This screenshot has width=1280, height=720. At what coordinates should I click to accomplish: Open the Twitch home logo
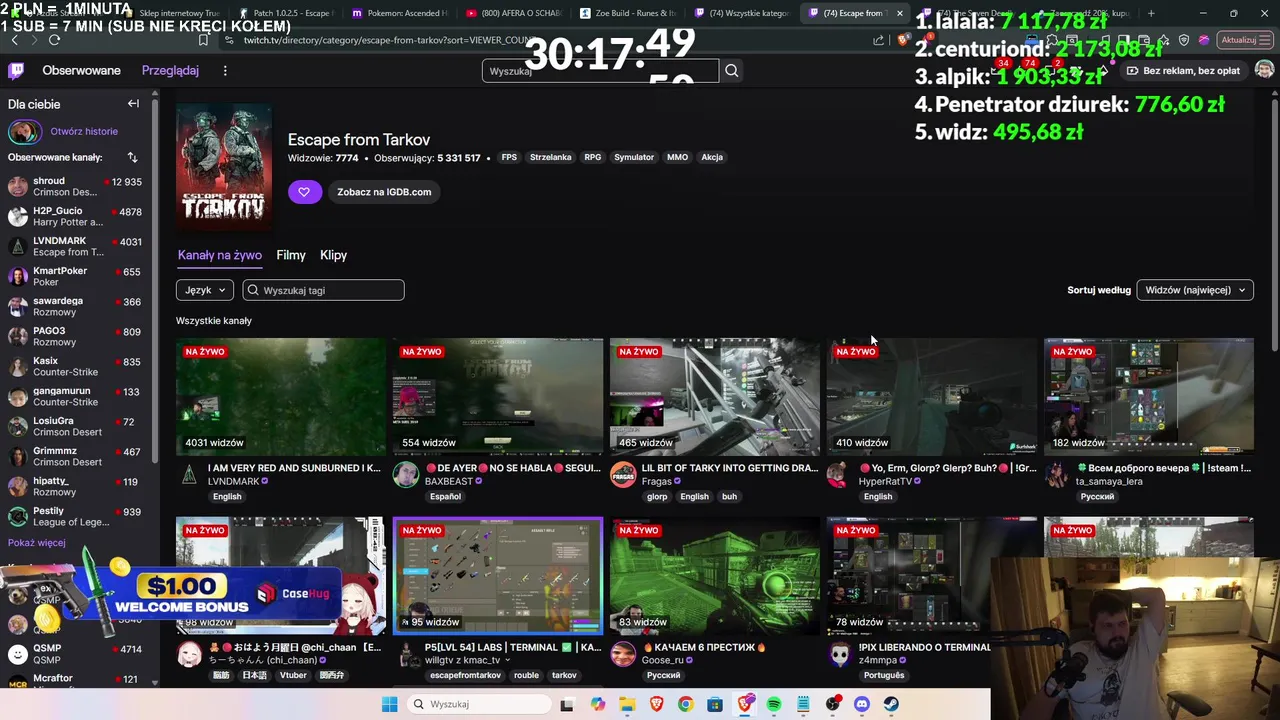click(x=16, y=70)
